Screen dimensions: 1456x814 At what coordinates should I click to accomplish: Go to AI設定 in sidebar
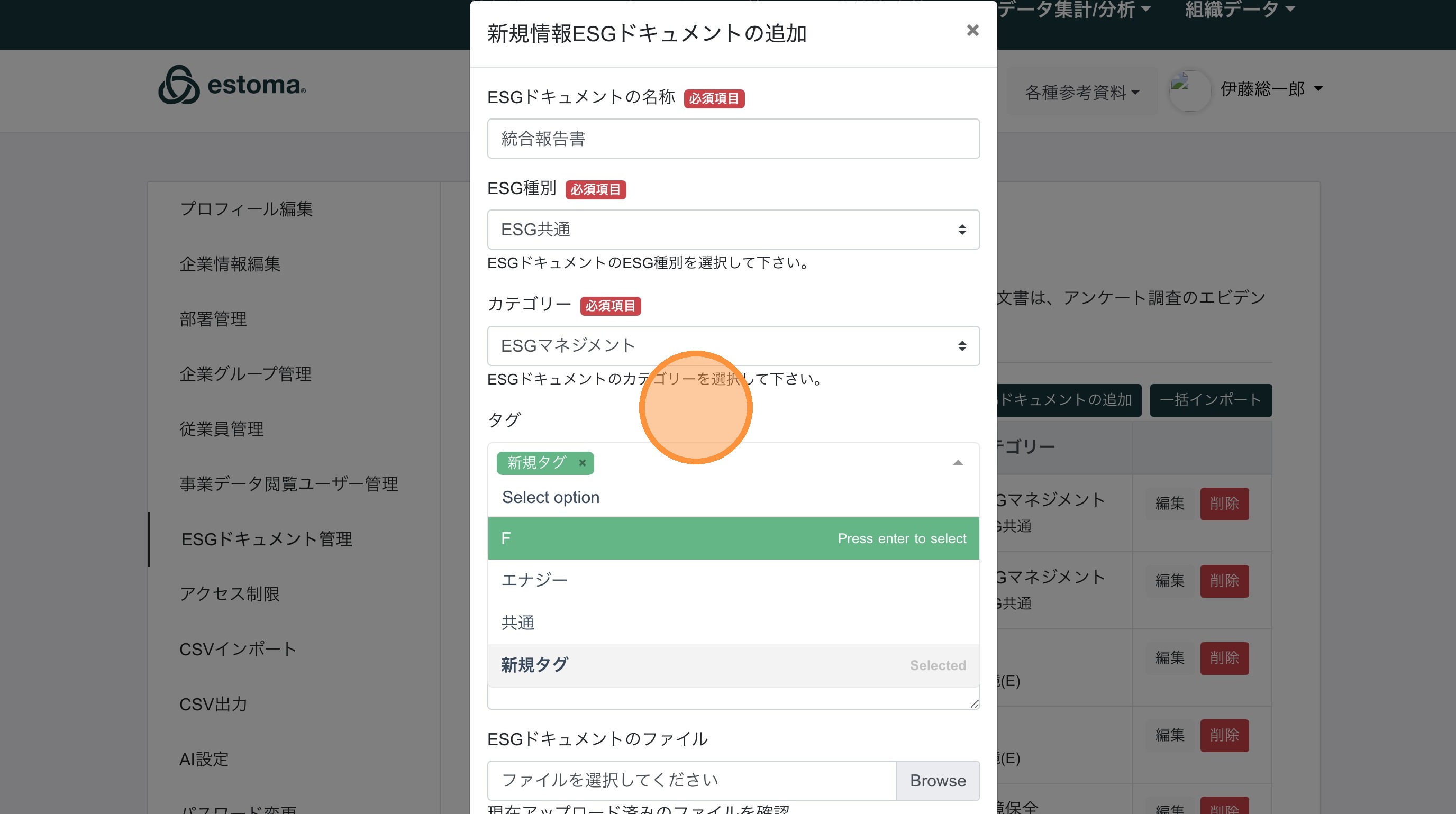204,759
